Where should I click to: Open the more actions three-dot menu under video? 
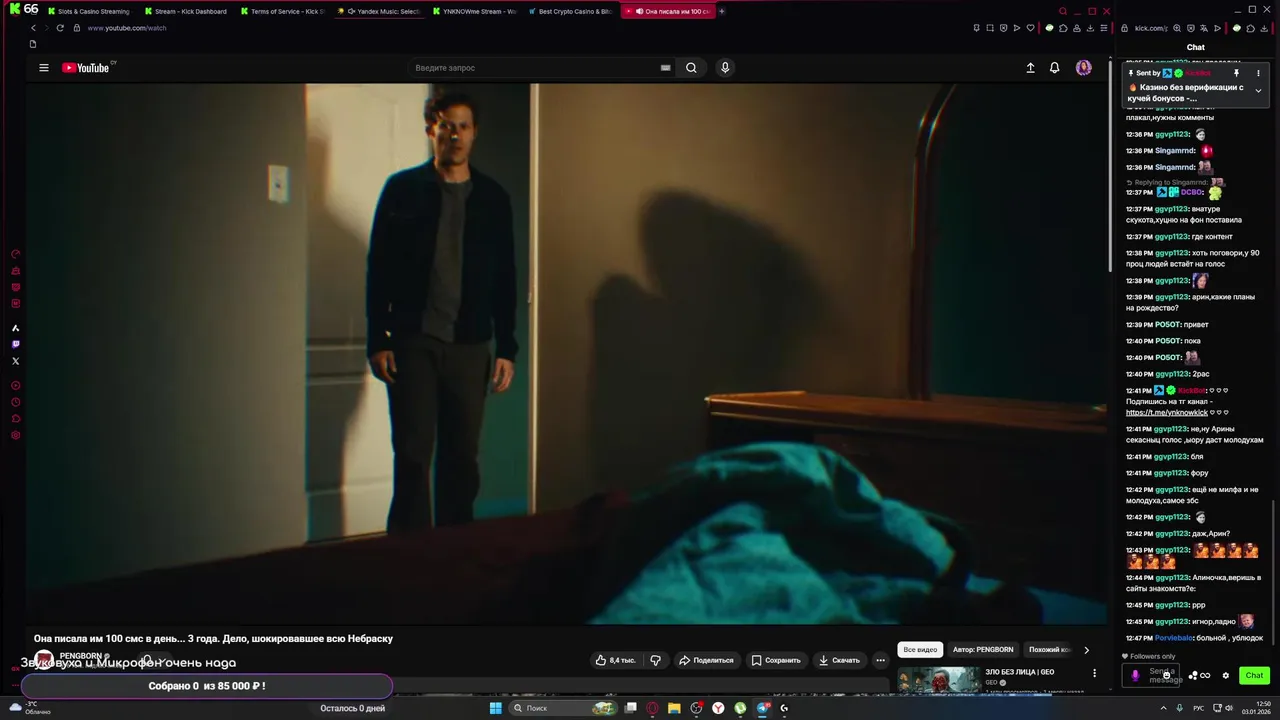click(x=880, y=660)
